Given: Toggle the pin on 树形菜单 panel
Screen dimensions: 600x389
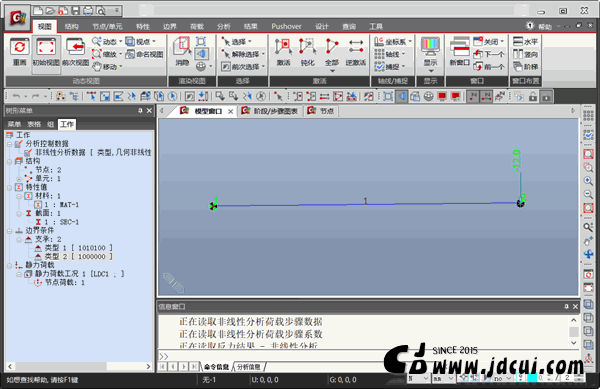Looking at the screenshot, I should pyautogui.click(x=140, y=111).
